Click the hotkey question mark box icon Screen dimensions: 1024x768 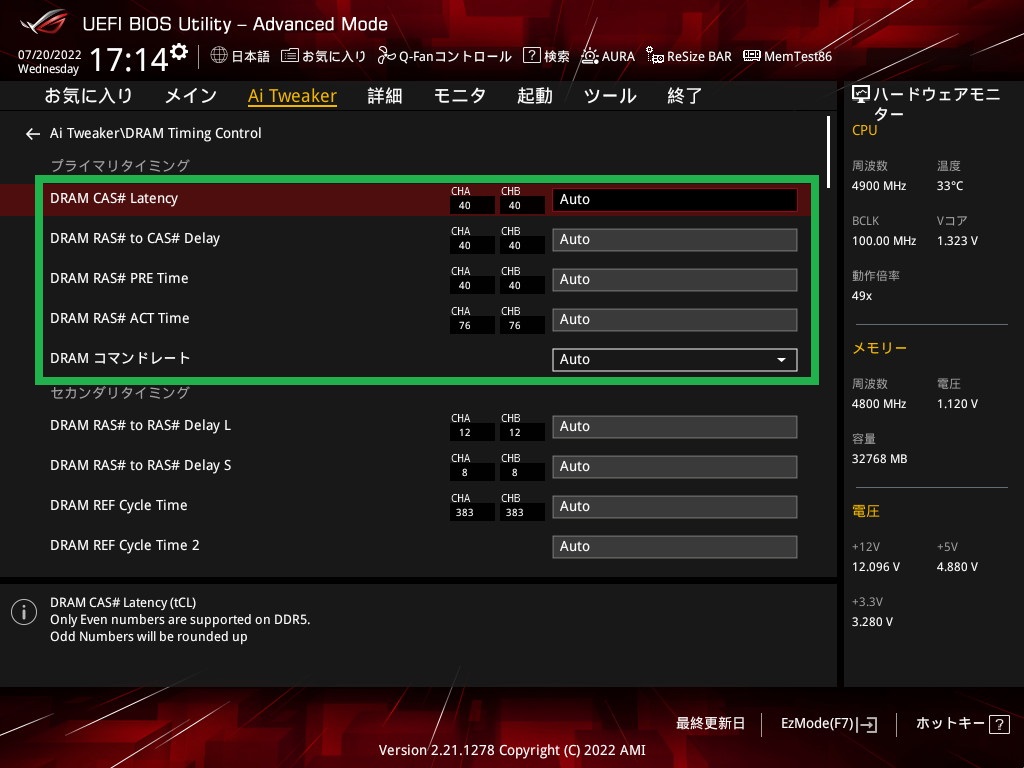pyautogui.click(x=999, y=724)
